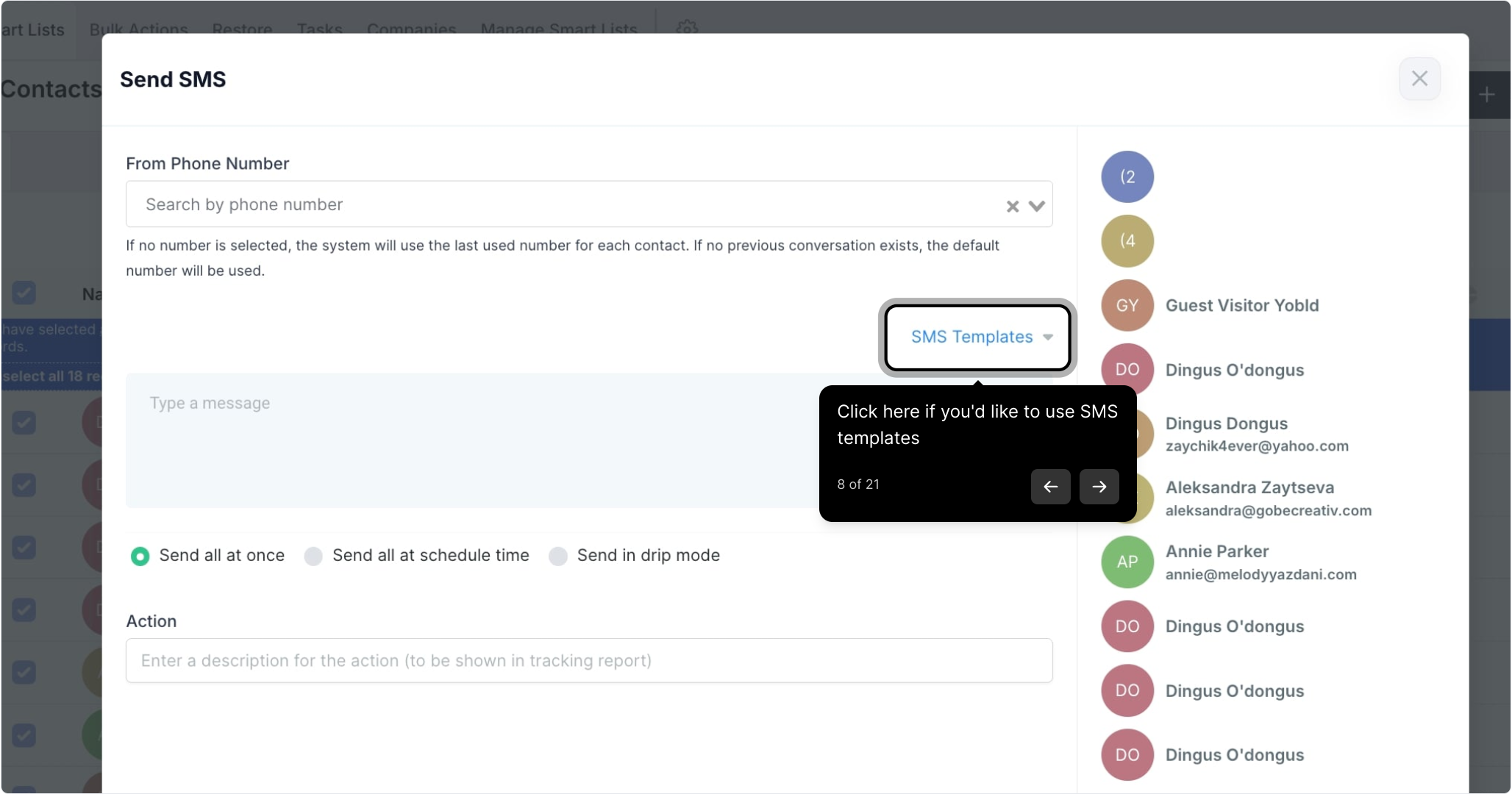
Task: Click the olive (4 contact avatar
Action: pyautogui.click(x=1127, y=241)
